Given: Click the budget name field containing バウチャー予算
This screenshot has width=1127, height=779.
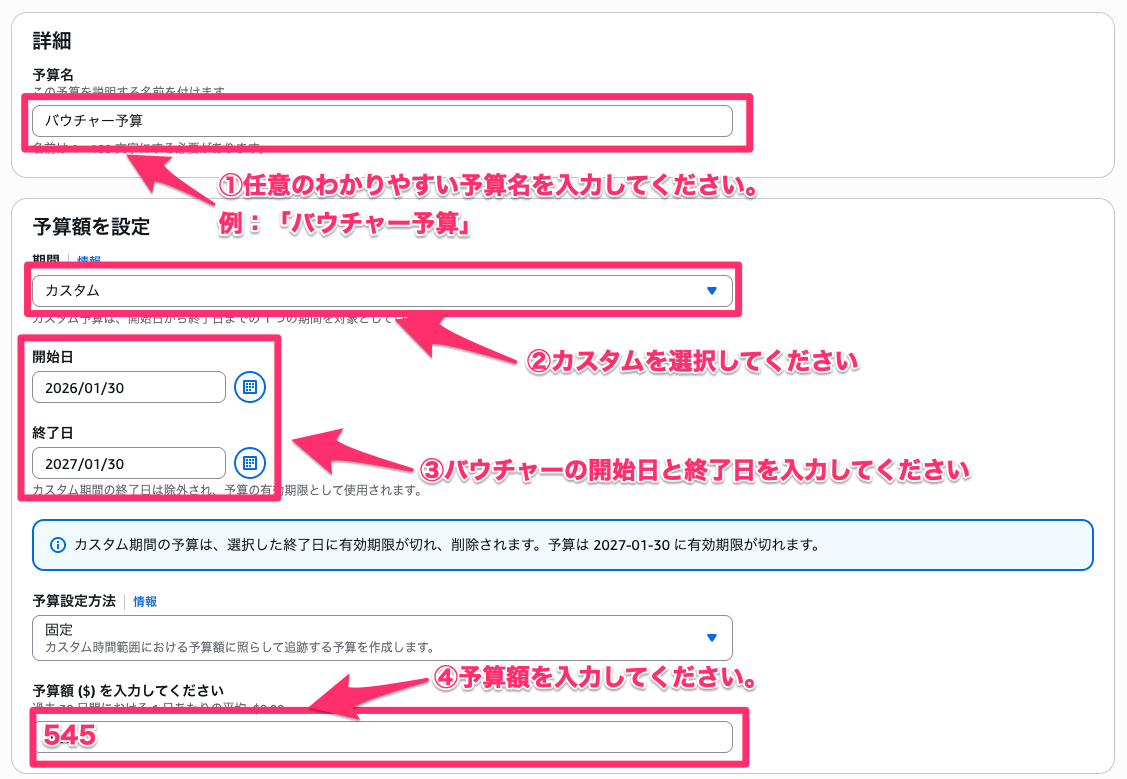Looking at the screenshot, I should tap(380, 120).
